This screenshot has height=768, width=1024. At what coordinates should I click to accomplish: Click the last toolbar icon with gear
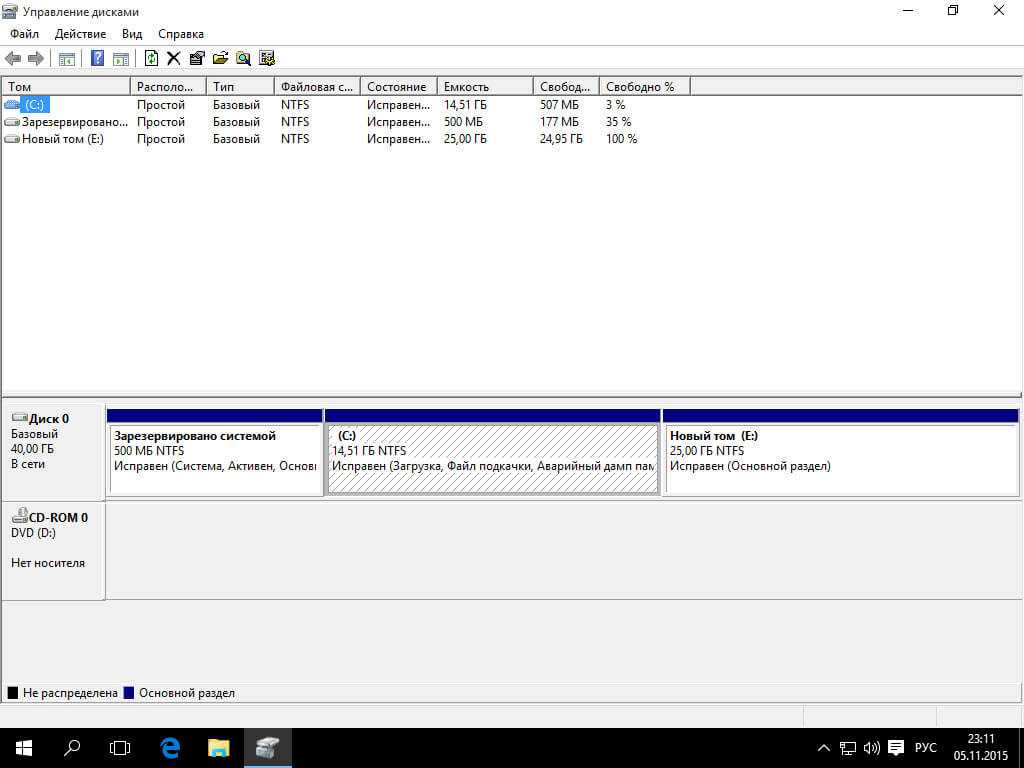[x=267, y=59]
